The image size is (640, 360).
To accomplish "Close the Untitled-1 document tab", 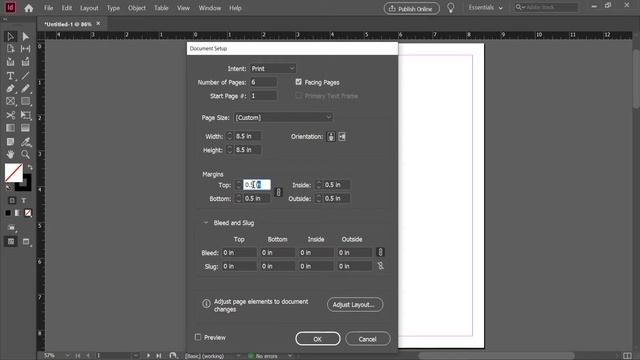I will pyautogui.click(x=98, y=24).
